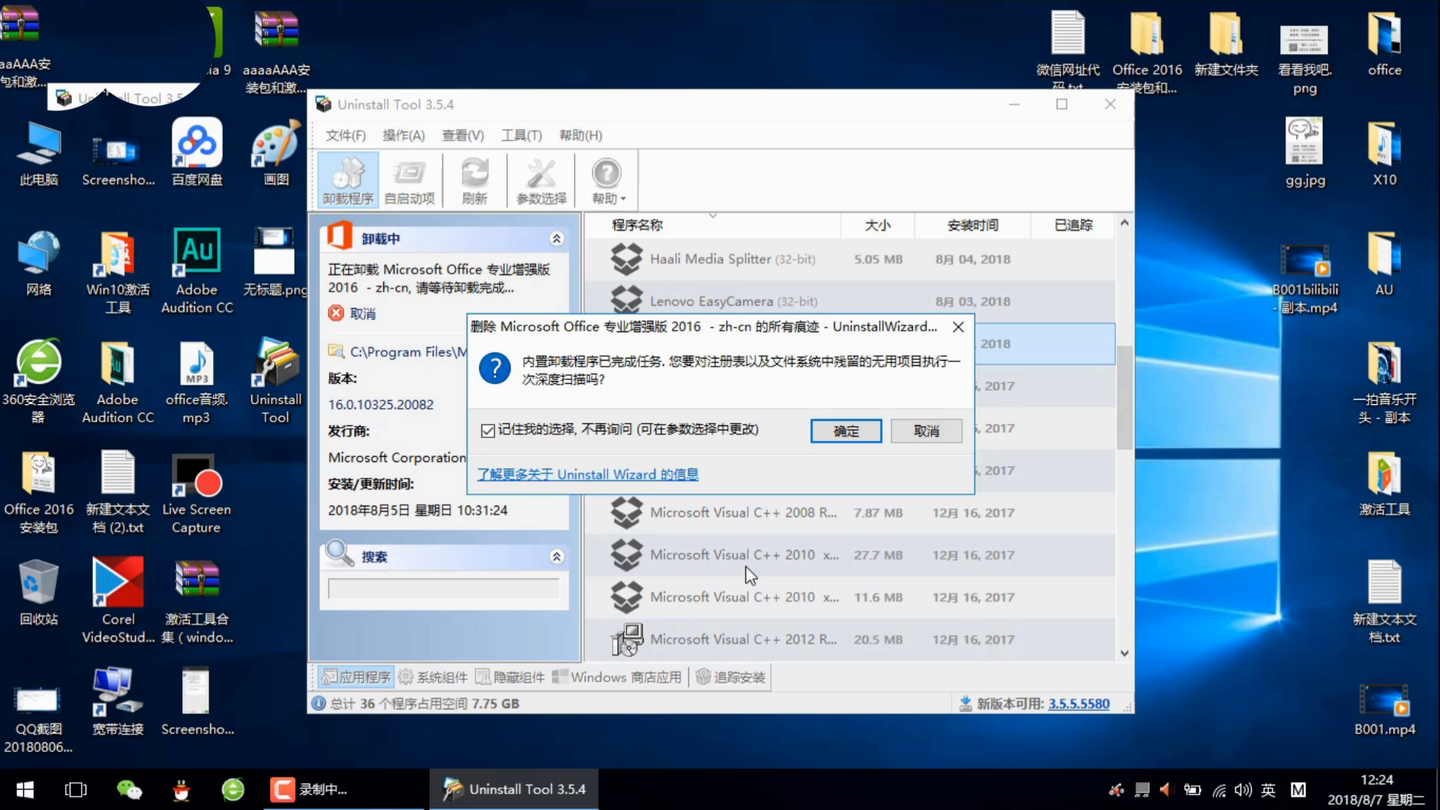
Task: Open network icon in system tray
Action: (1219, 790)
